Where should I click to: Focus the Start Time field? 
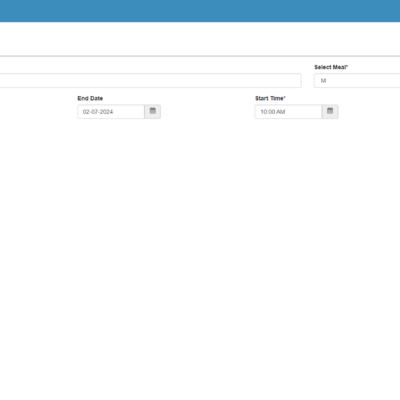coord(288,112)
